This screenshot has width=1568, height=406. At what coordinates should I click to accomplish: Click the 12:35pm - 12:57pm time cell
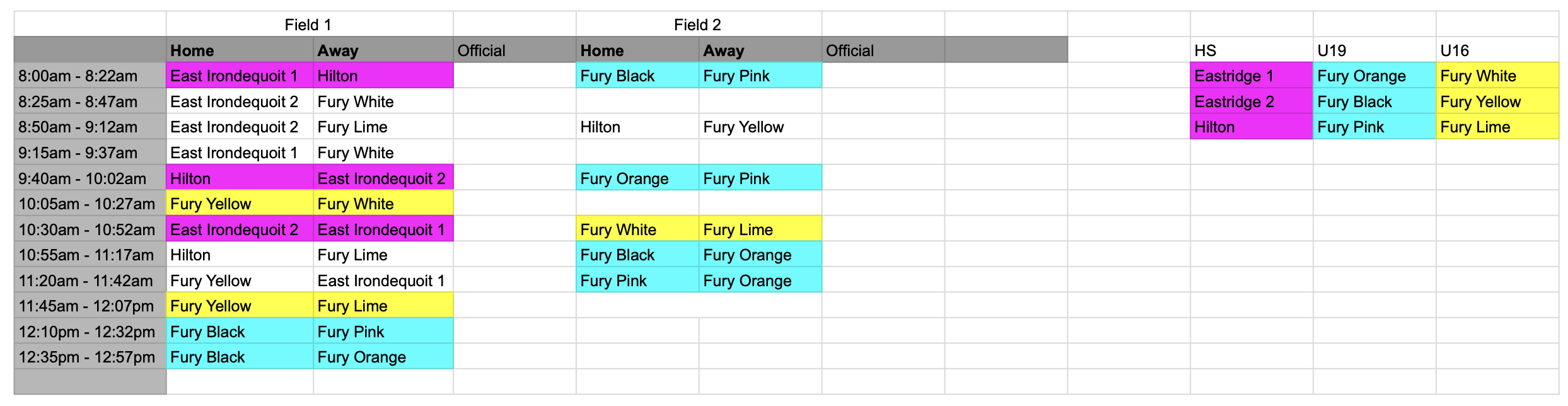point(90,357)
